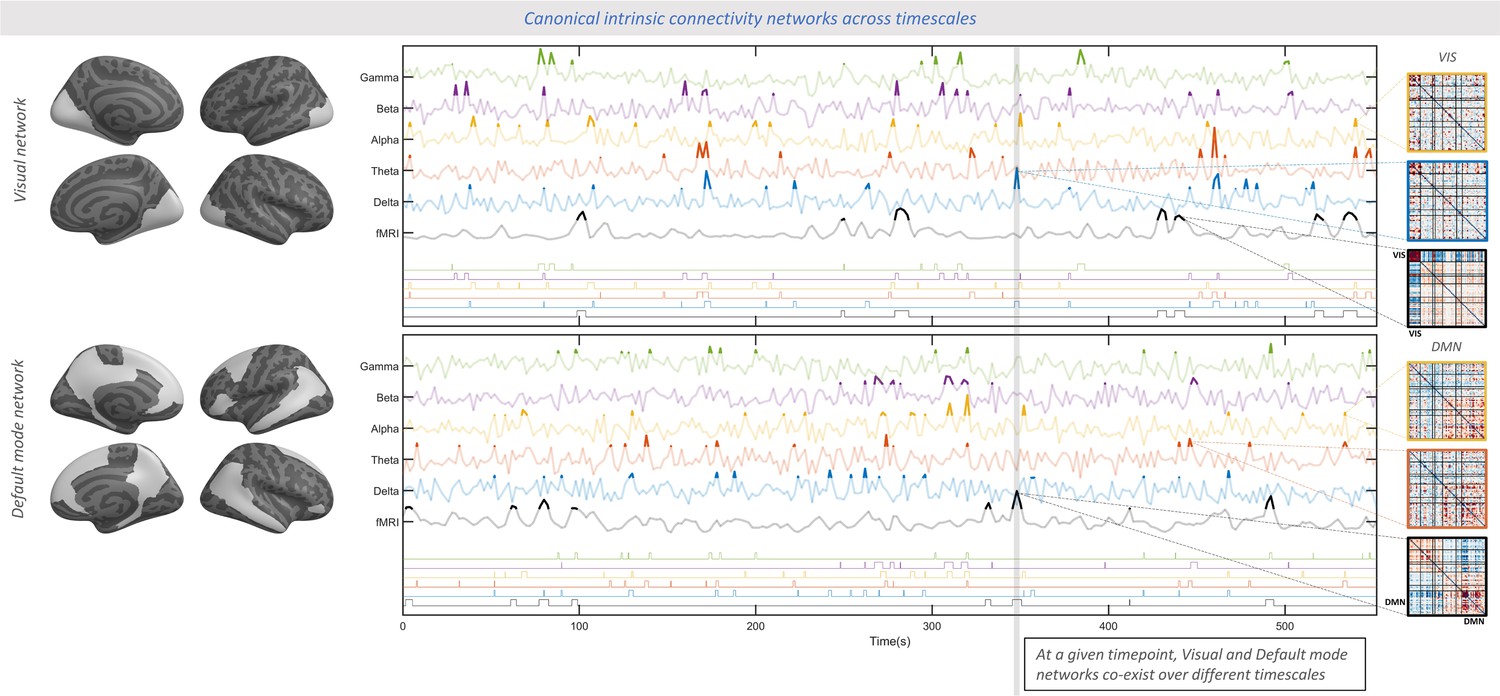Click the Beta label in the Visual network plot
Viewport: 1500px width, 696px height.
(387, 108)
